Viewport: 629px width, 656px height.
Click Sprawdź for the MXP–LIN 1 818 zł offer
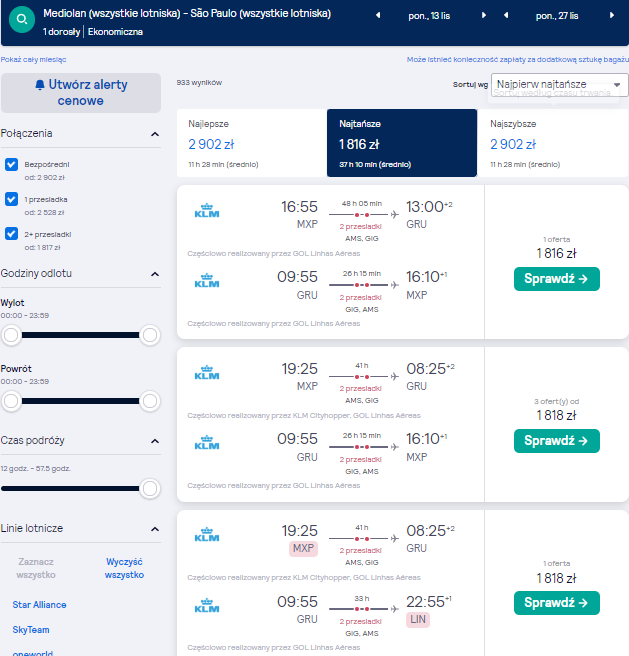[557, 603]
